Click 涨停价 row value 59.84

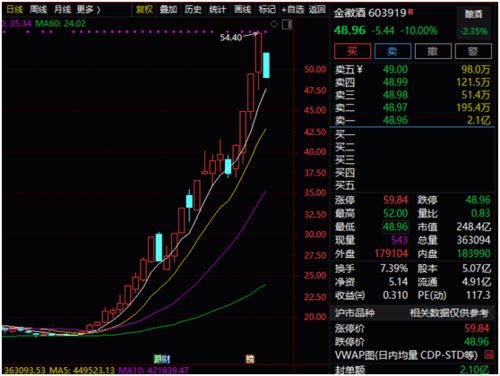(477, 328)
